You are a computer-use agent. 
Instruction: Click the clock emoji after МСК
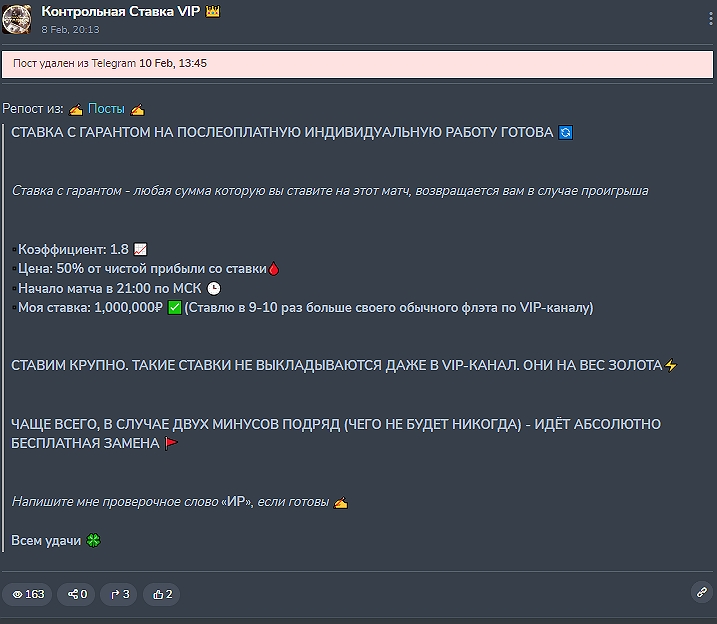[x=214, y=288]
